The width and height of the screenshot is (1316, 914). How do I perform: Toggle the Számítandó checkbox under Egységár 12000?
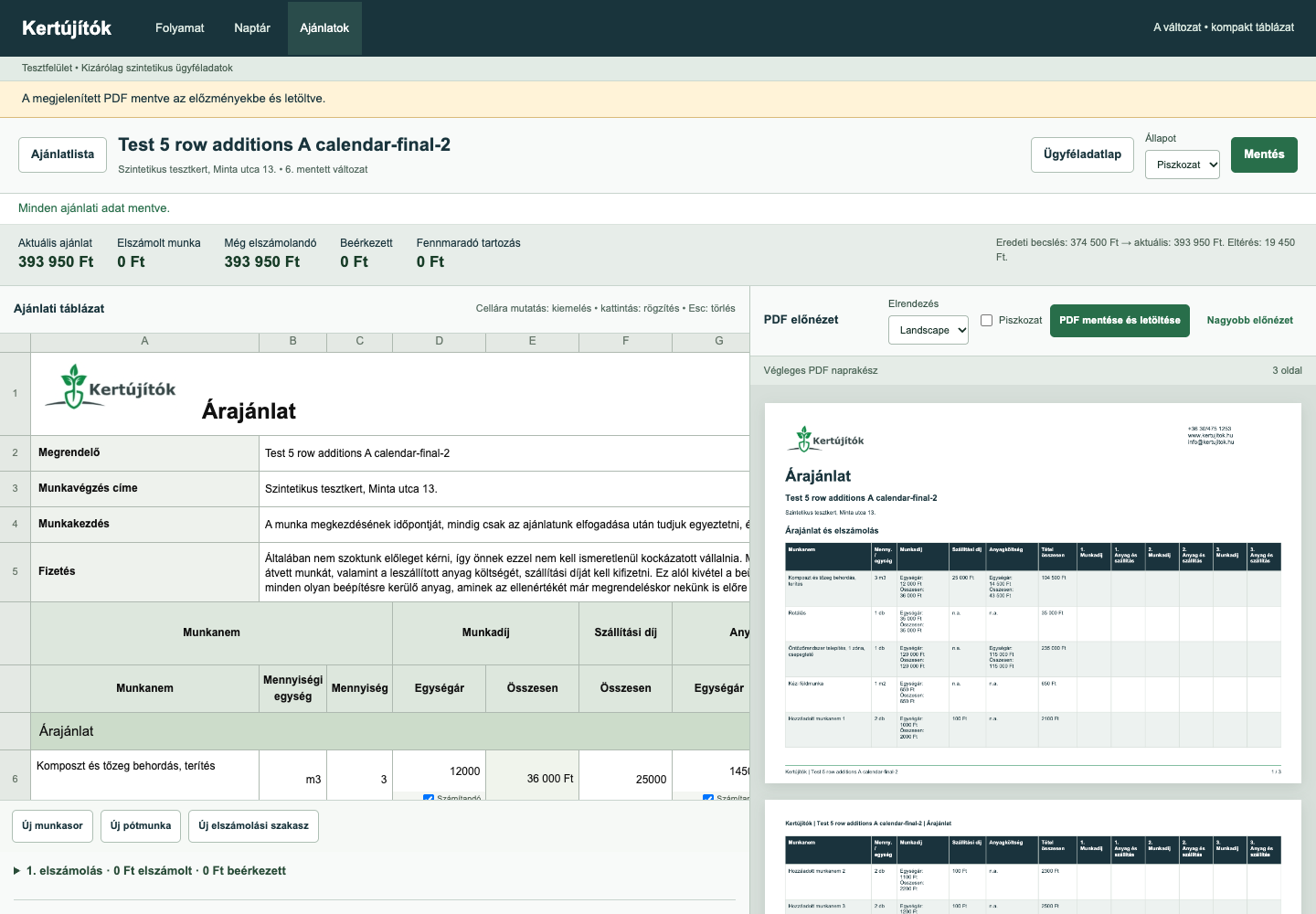click(x=429, y=798)
